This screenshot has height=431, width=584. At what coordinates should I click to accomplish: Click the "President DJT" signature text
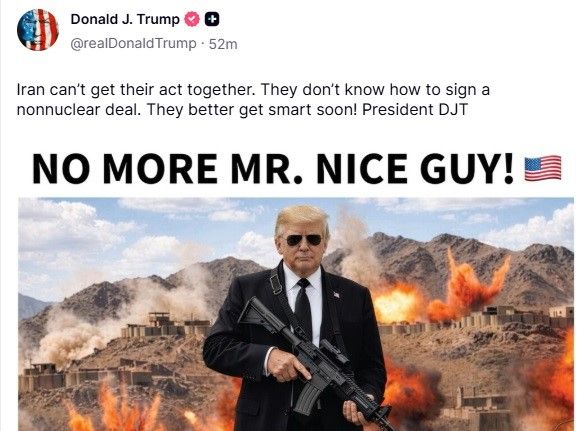pyautogui.click(x=415, y=110)
